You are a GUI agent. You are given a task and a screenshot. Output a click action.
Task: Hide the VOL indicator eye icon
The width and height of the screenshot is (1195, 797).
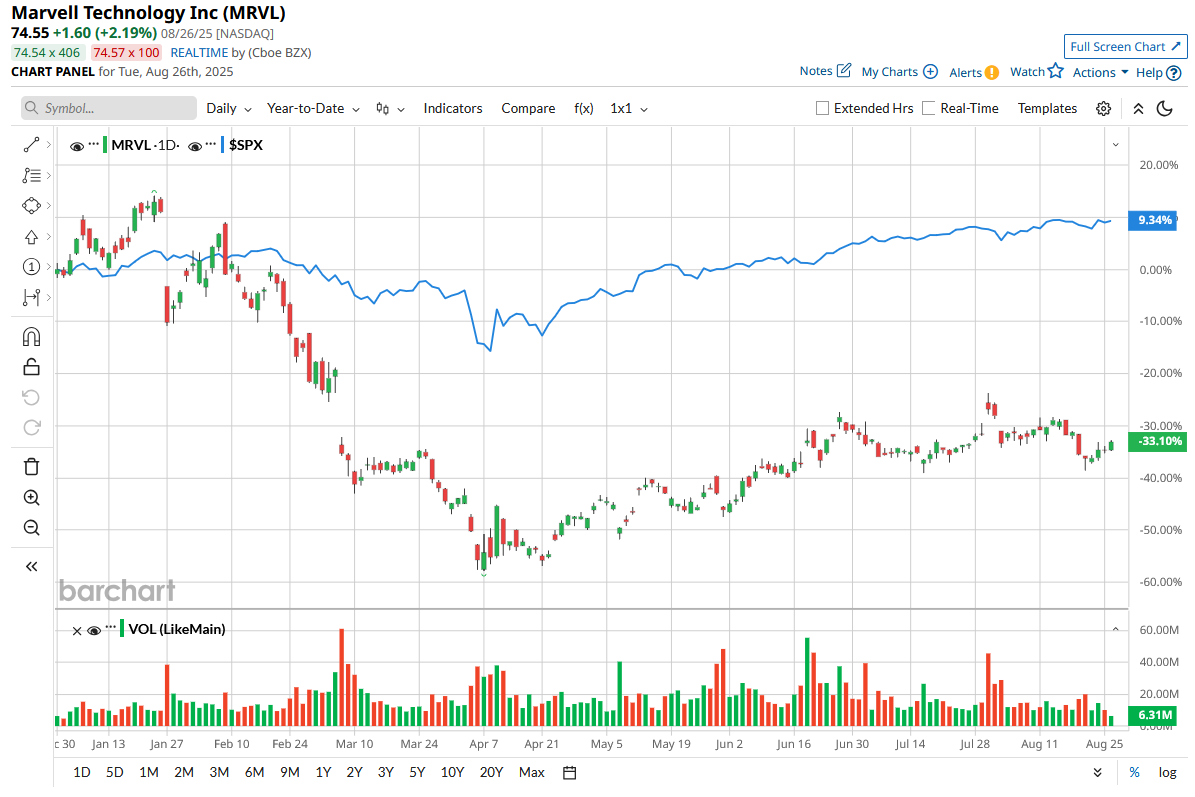94,630
